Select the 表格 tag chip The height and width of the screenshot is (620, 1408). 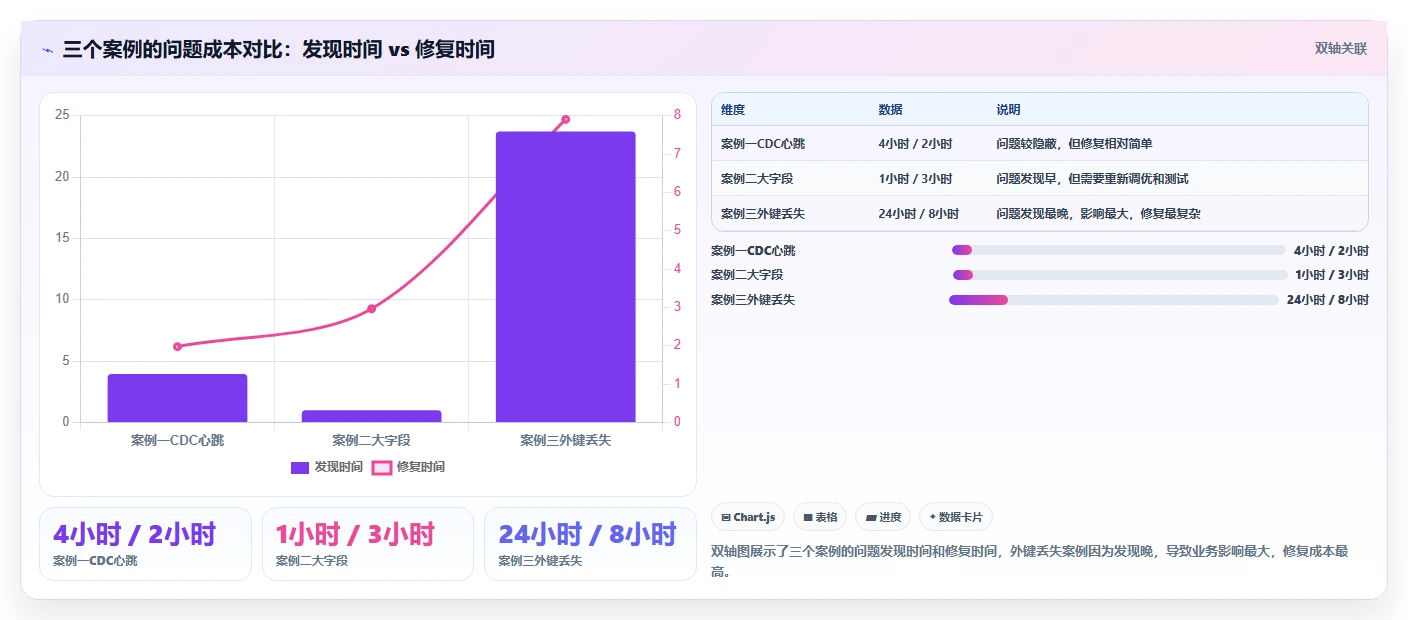[820, 517]
